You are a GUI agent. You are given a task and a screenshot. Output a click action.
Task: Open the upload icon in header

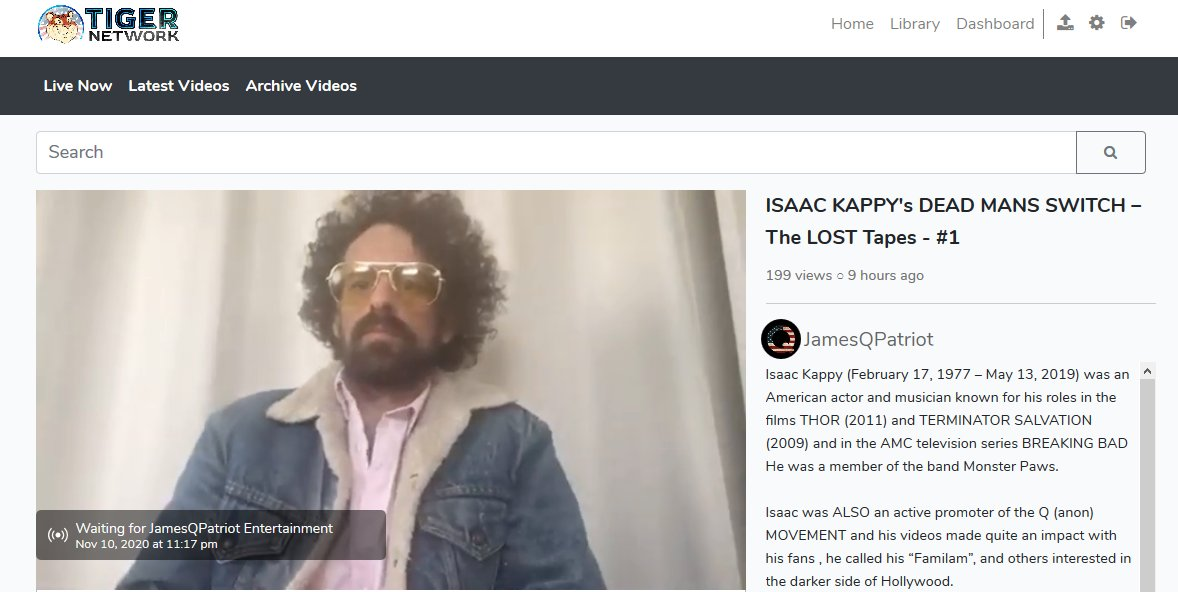tap(1065, 23)
